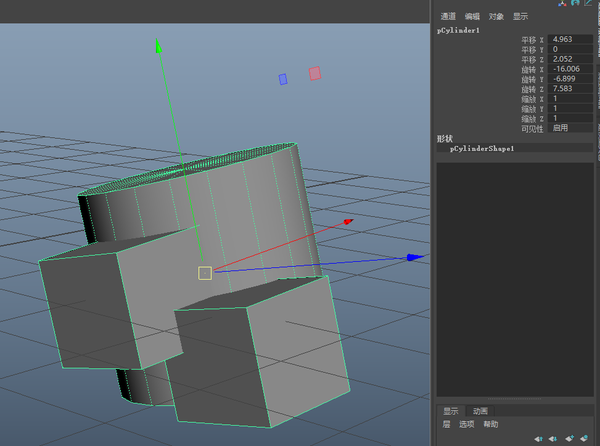The image size is (600, 446).
Task: Open the 通道 menu in Channel Box
Action: pyautogui.click(x=448, y=16)
